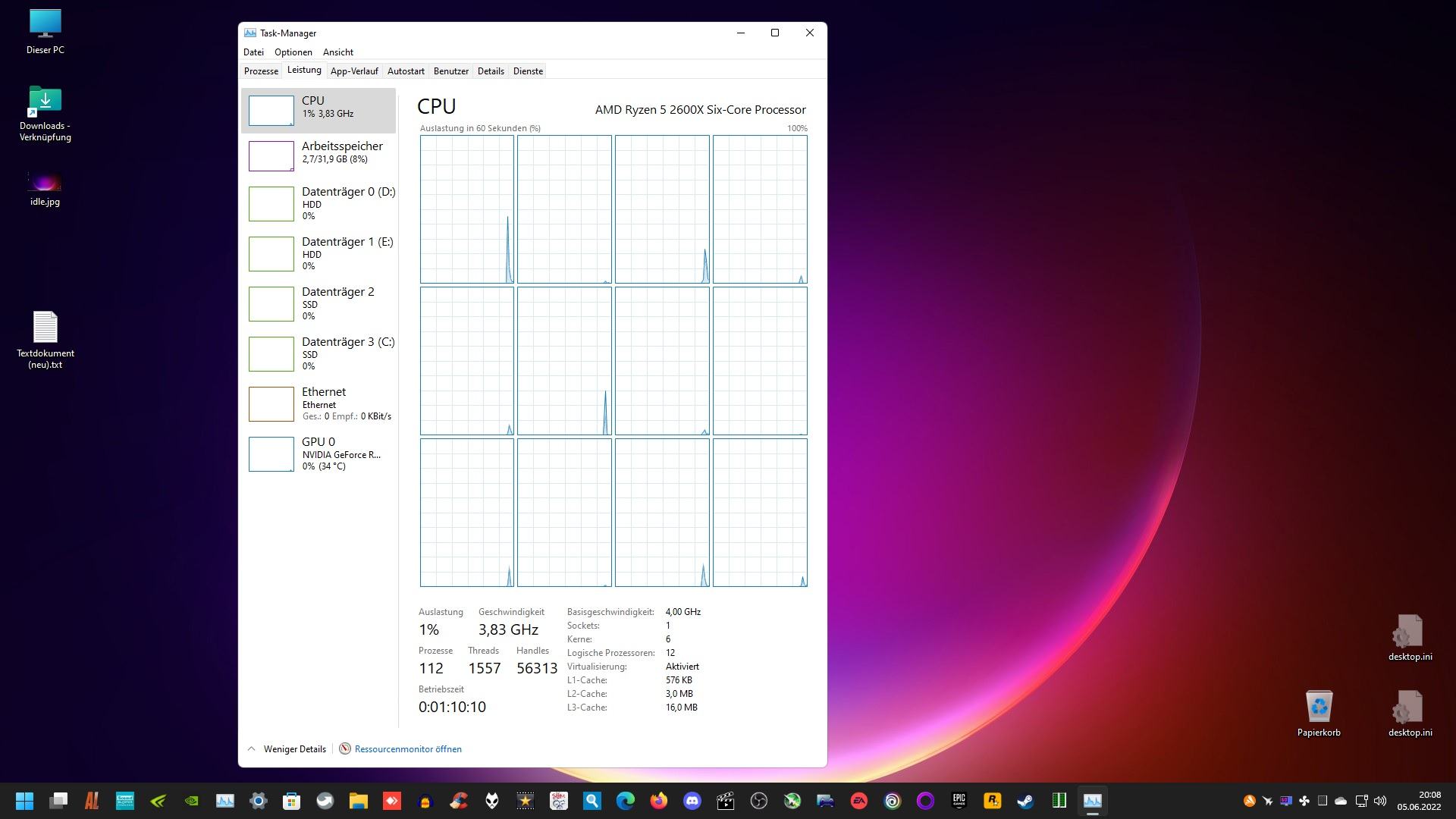Image resolution: width=1456 pixels, height=819 pixels.
Task: Switch to the Prozesse tab
Action: point(261,71)
